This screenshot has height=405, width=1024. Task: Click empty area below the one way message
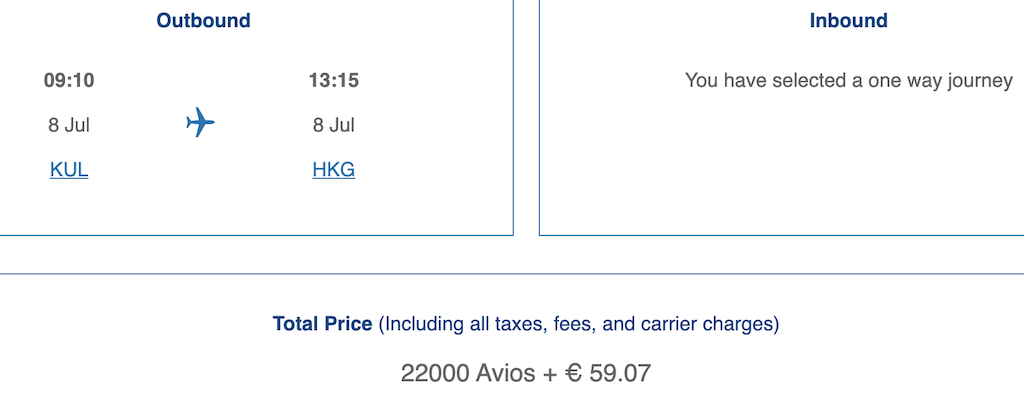tap(780, 170)
